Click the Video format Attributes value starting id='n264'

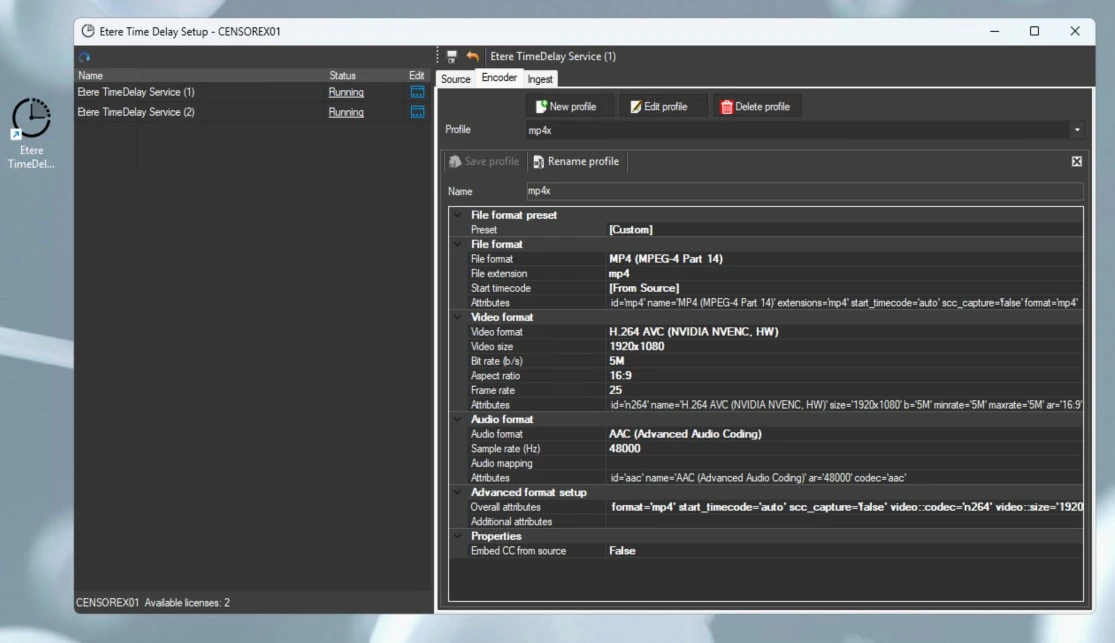846,405
